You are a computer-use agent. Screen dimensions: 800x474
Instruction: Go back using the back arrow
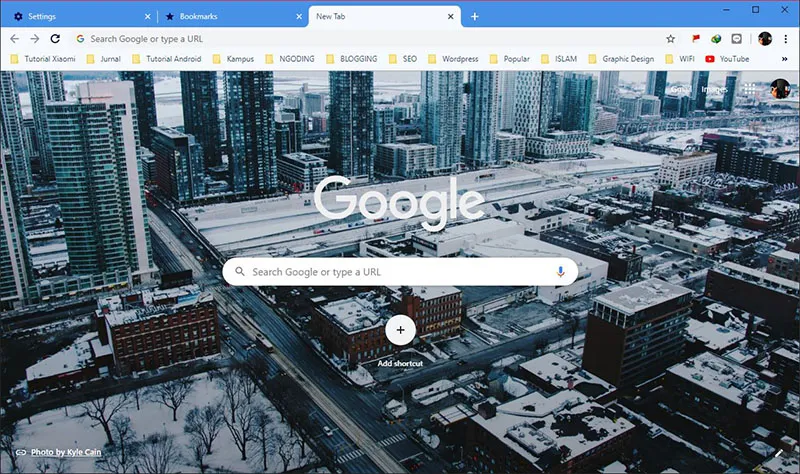point(15,39)
